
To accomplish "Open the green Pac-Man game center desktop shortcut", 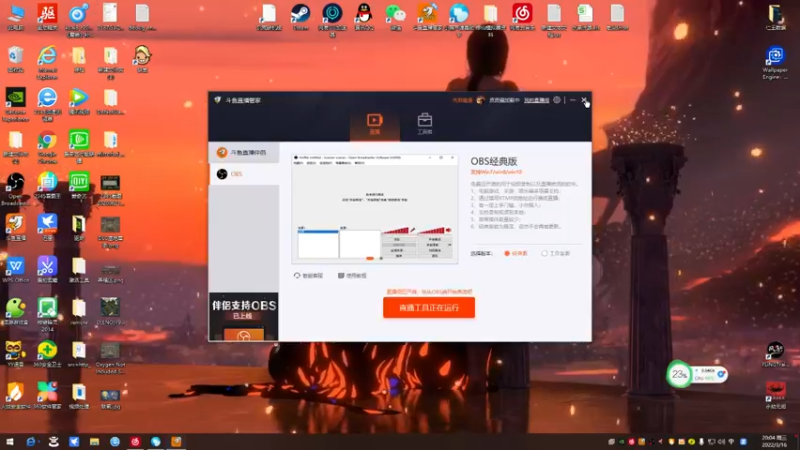I will 15,312.
